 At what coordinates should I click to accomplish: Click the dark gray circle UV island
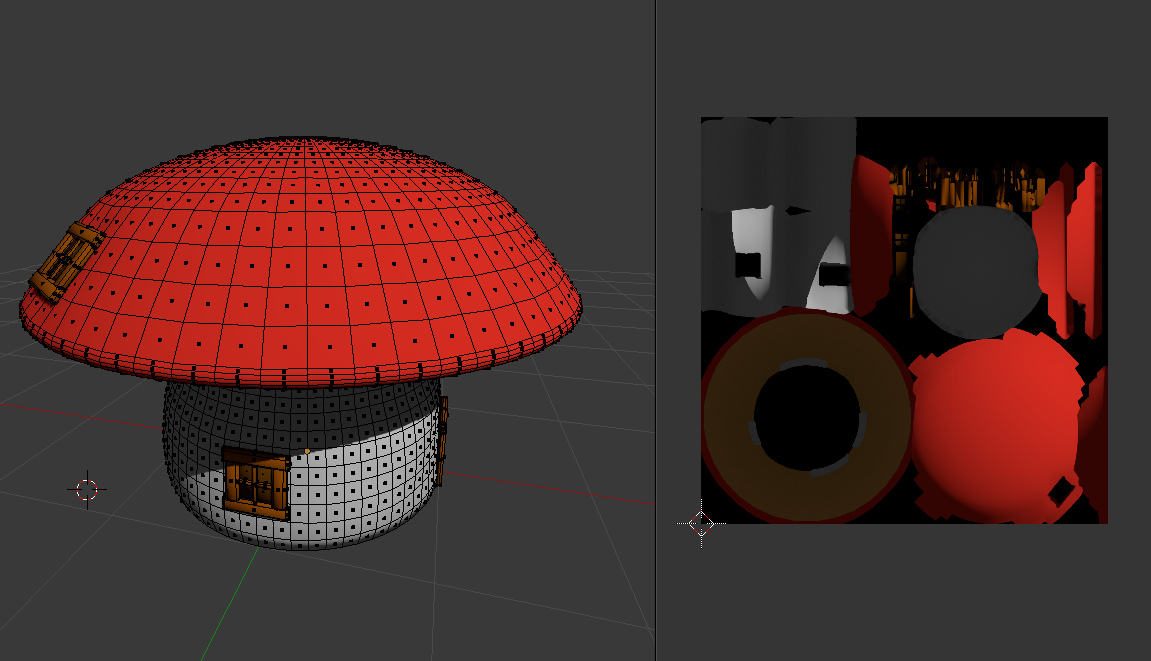(x=976, y=272)
